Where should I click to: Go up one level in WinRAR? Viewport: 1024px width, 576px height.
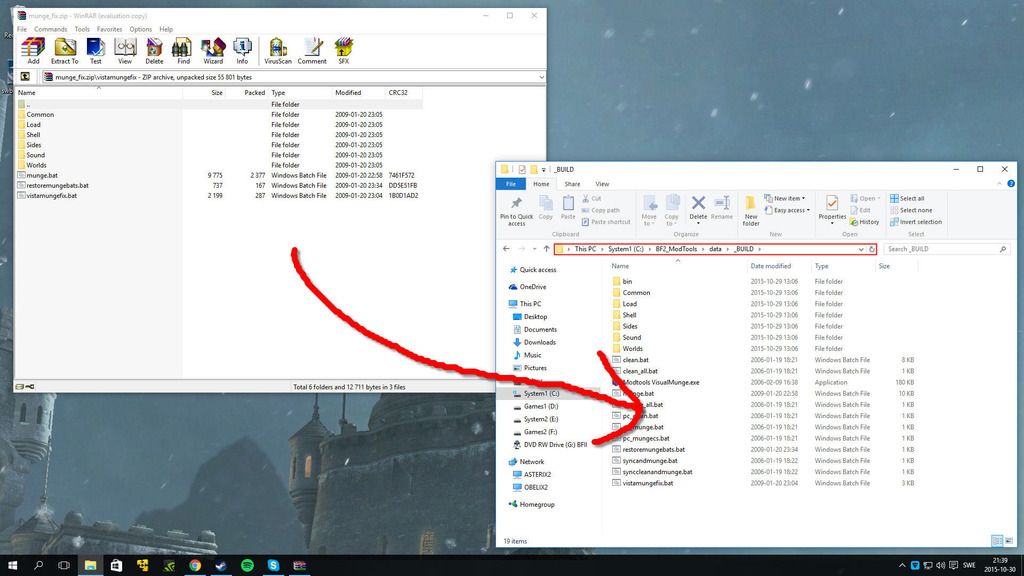(x=25, y=76)
